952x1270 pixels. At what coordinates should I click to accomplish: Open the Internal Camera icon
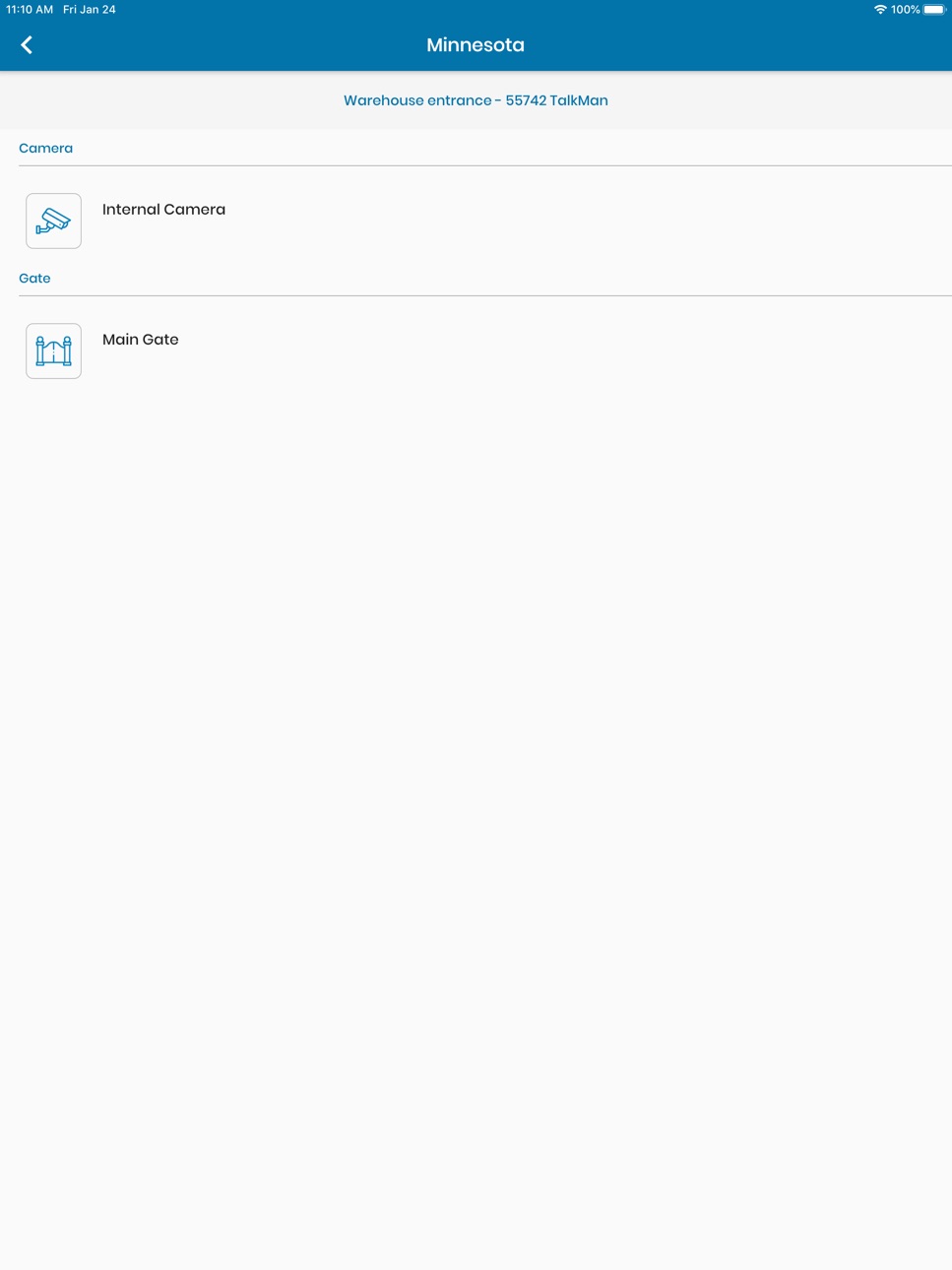point(53,221)
